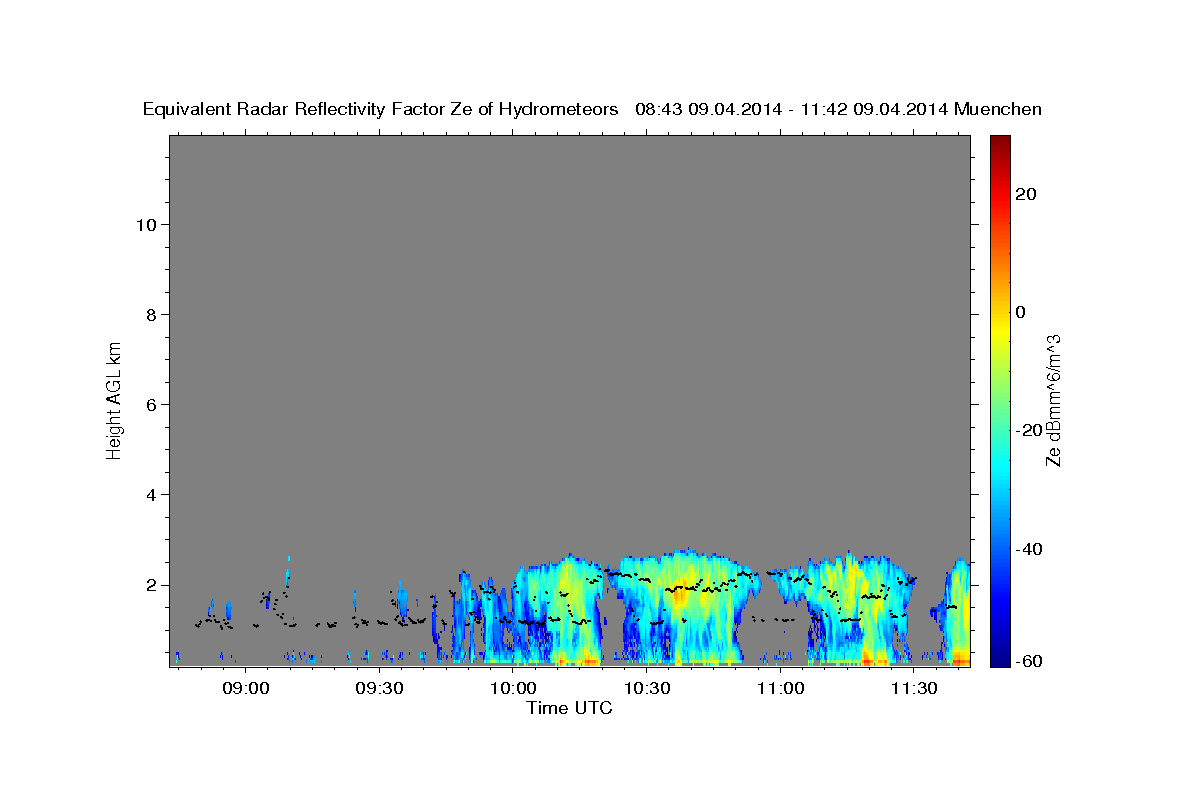Click the '10:30' time tick label
The image size is (1200, 800).
[646, 688]
